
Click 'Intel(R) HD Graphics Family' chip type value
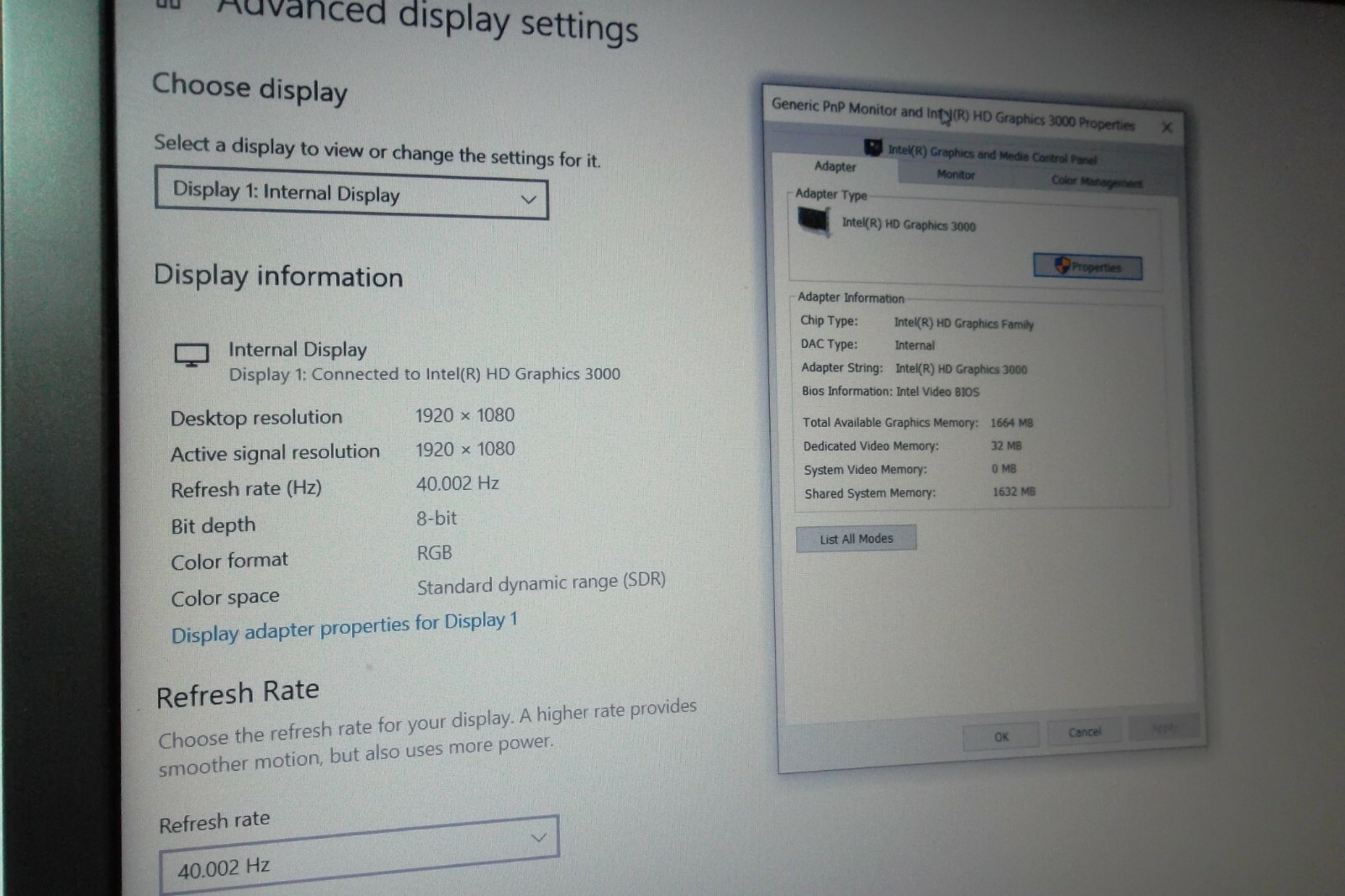coord(963,324)
